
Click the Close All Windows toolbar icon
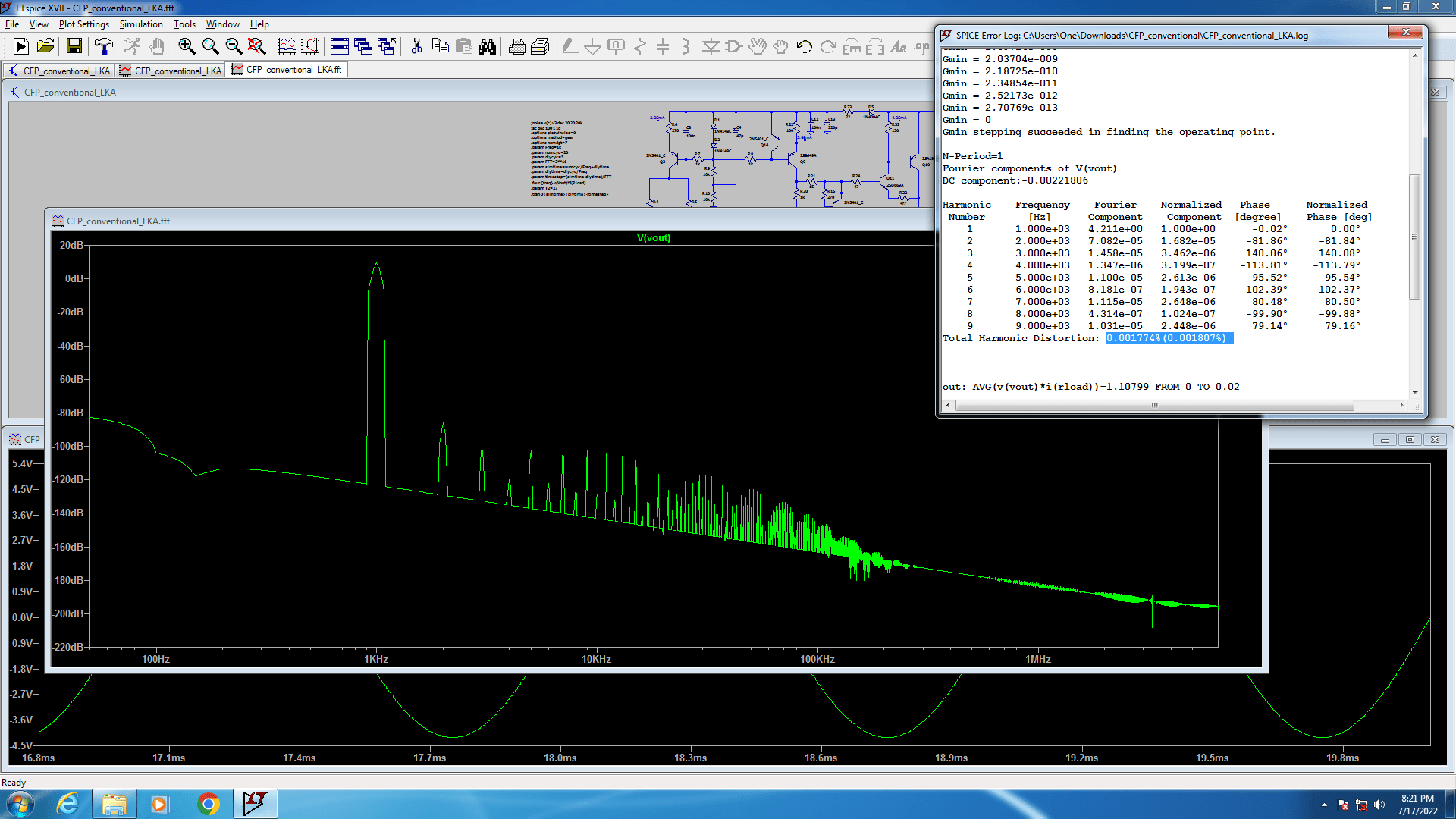(x=387, y=47)
